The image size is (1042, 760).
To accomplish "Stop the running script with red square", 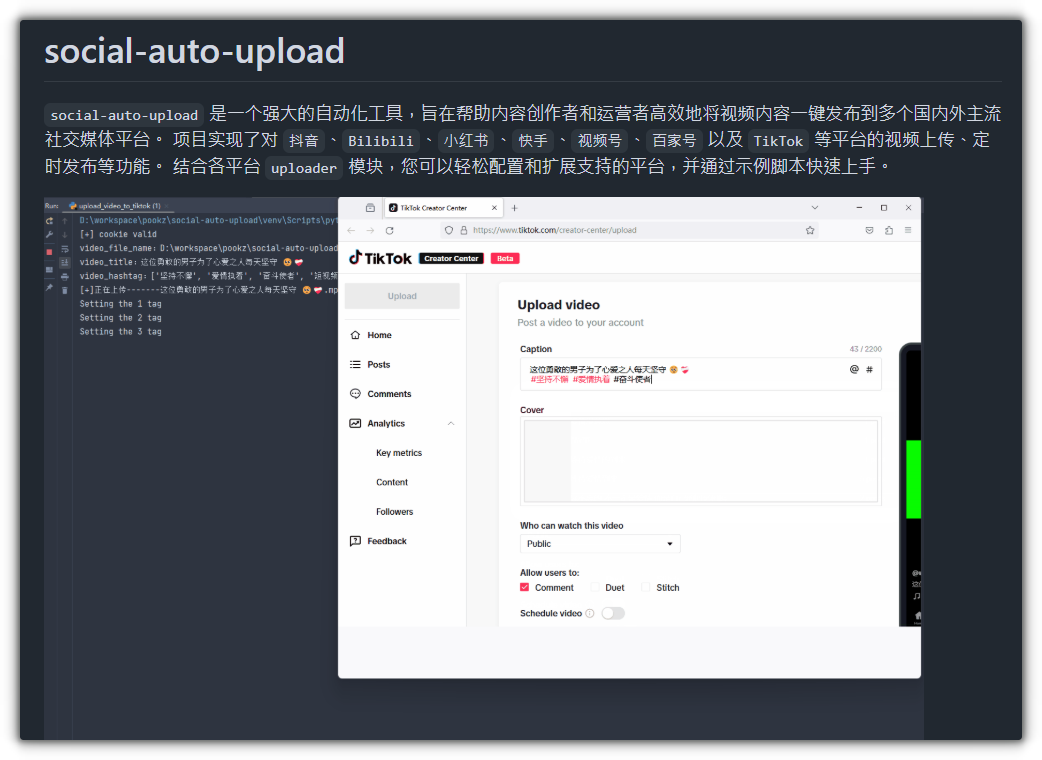I will [49, 250].
